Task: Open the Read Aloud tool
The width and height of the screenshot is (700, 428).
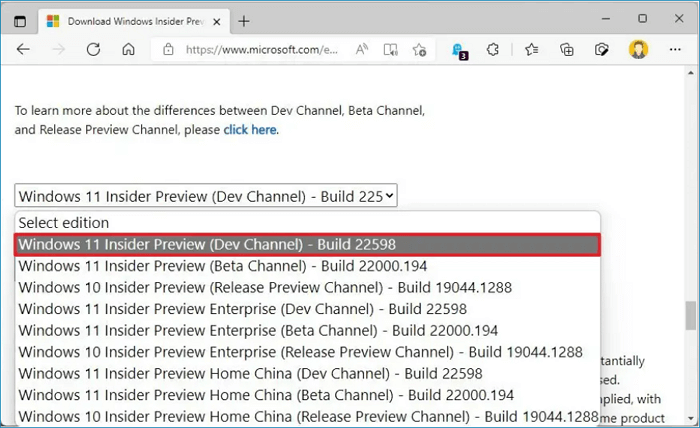Action: [x=362, y=49]
